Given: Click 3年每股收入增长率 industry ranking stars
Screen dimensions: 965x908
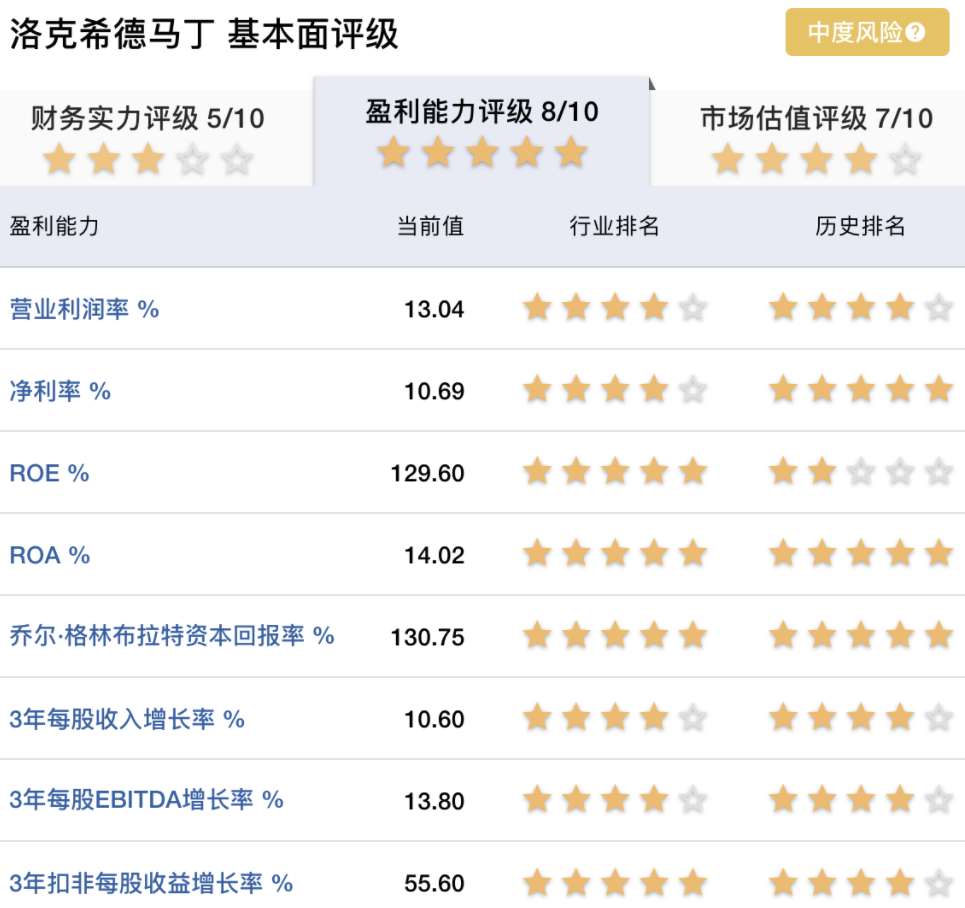Looking at the screenshot, I should point(615,717).
